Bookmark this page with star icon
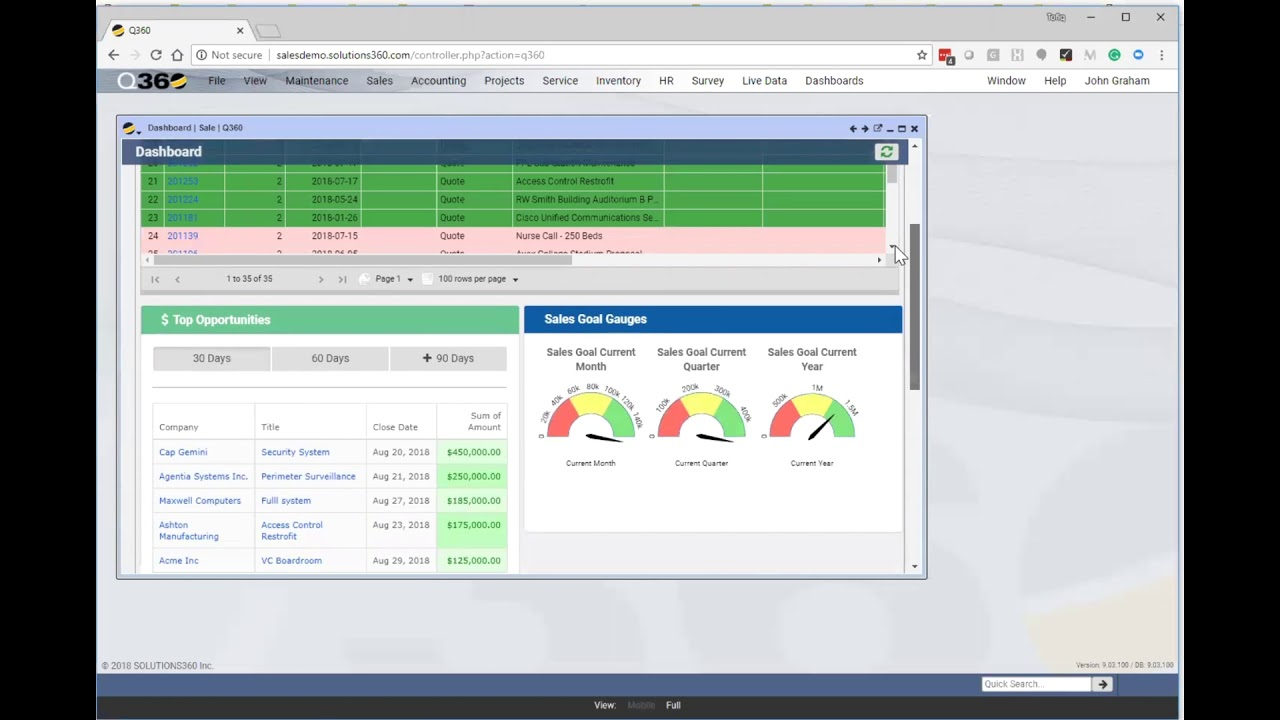1280x720 pixels. (x=922, y=55)
